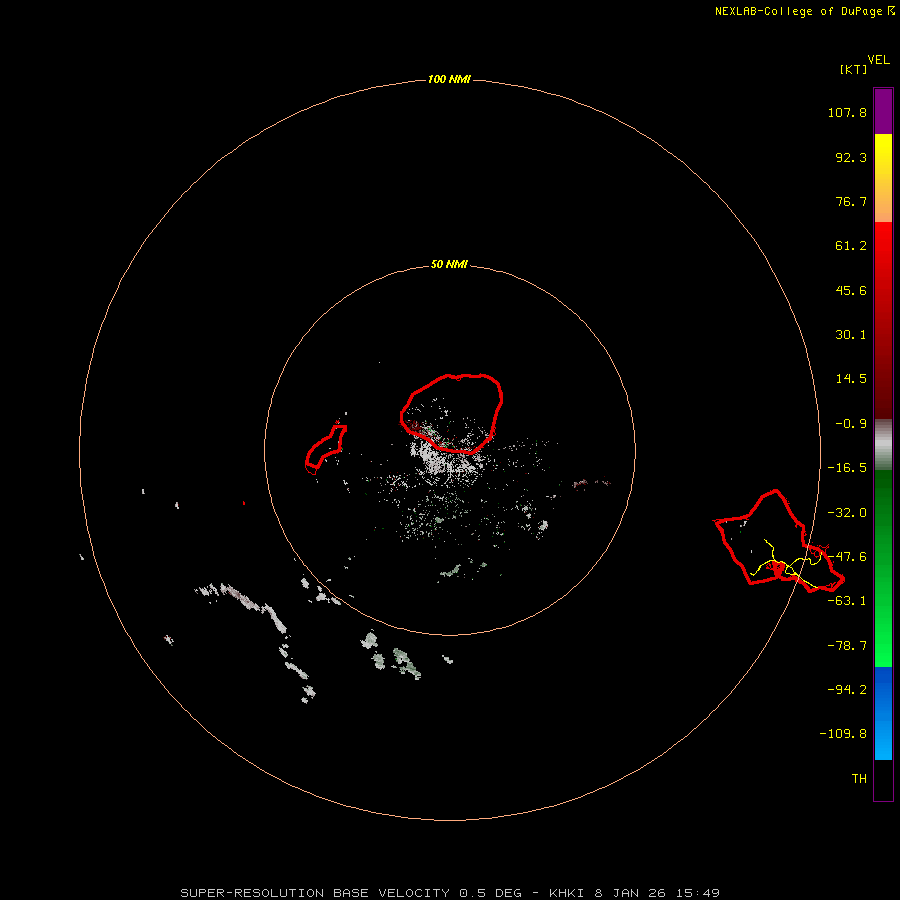
Task: Select the -16.5 legend value
Action: click(847, 468)
